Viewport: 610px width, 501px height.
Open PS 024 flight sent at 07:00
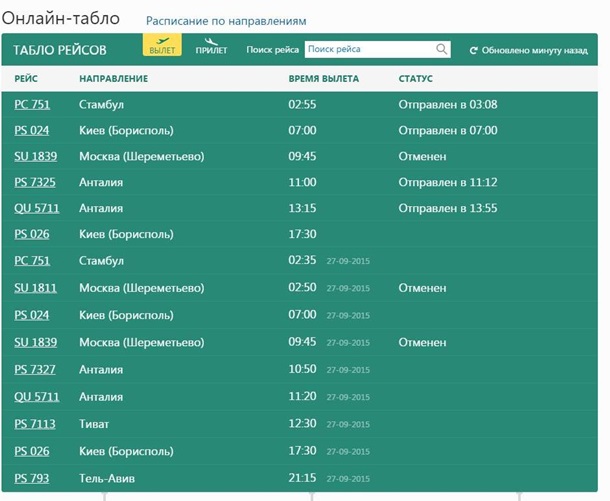click(31, 130)
